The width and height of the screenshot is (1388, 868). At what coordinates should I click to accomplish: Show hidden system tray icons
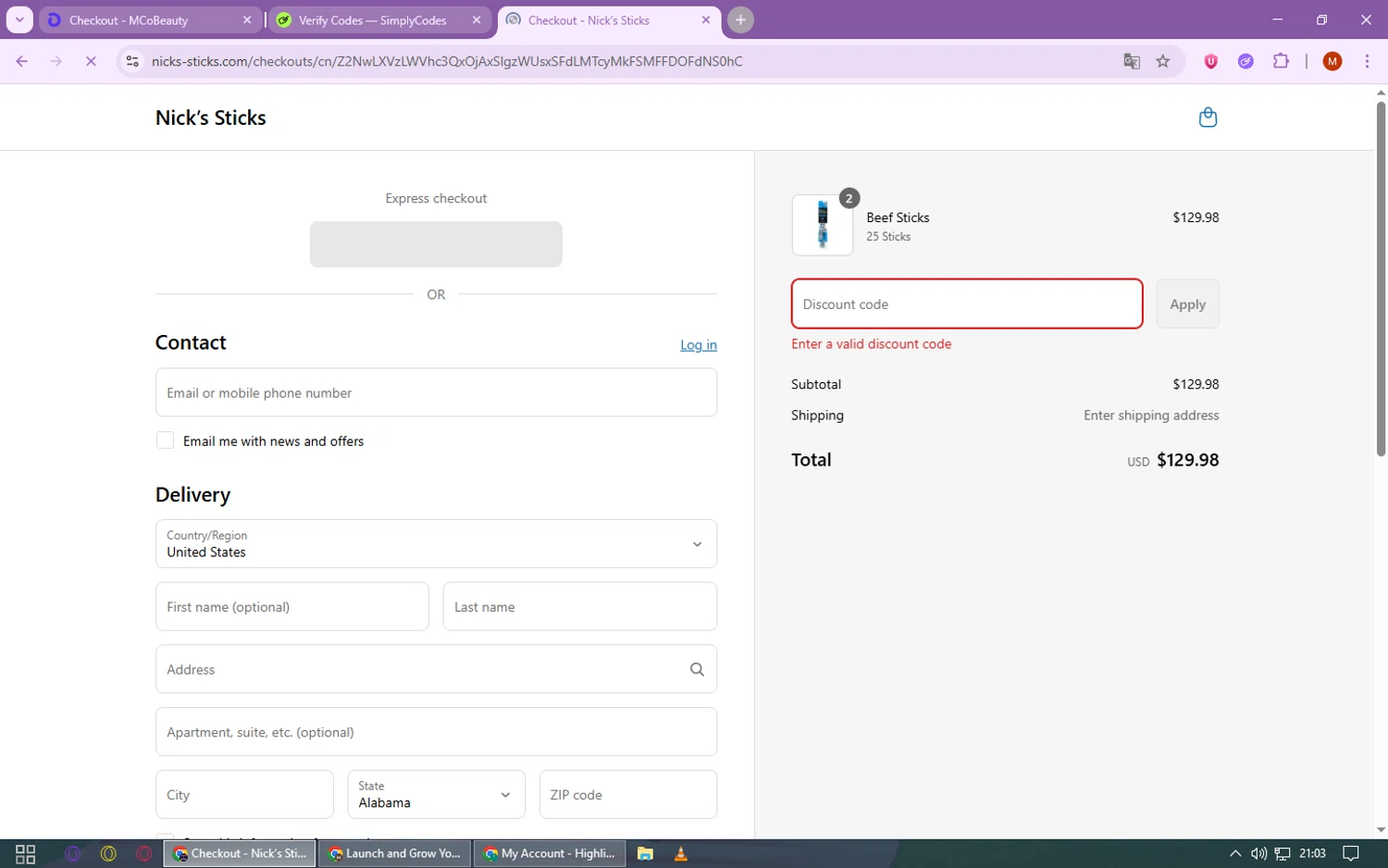click(1234, 853)
